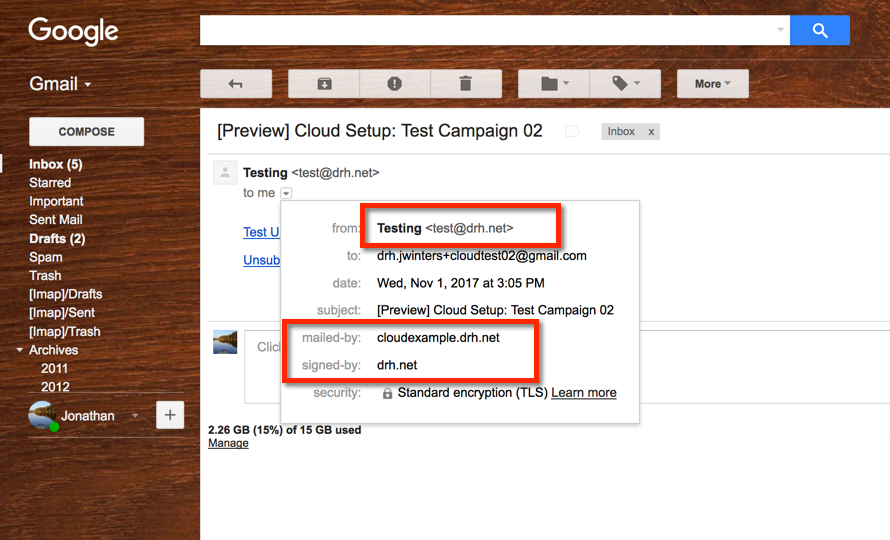Remove the Inbox label with x

[651, 132]
